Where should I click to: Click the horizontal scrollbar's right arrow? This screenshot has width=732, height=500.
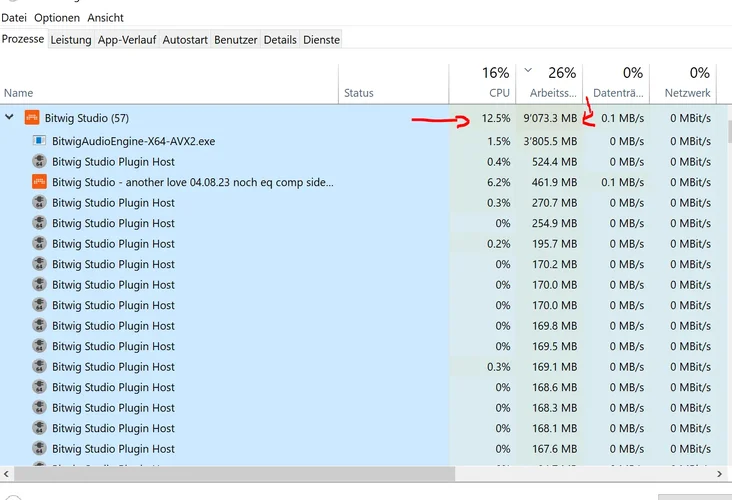click(x=719, y=474)
